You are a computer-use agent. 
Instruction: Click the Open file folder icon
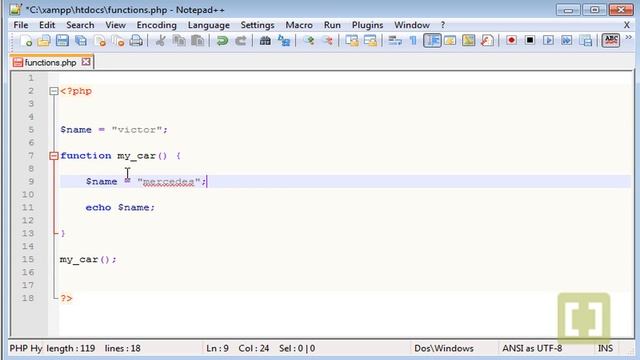pyautogui.click(x=44, y=40)
